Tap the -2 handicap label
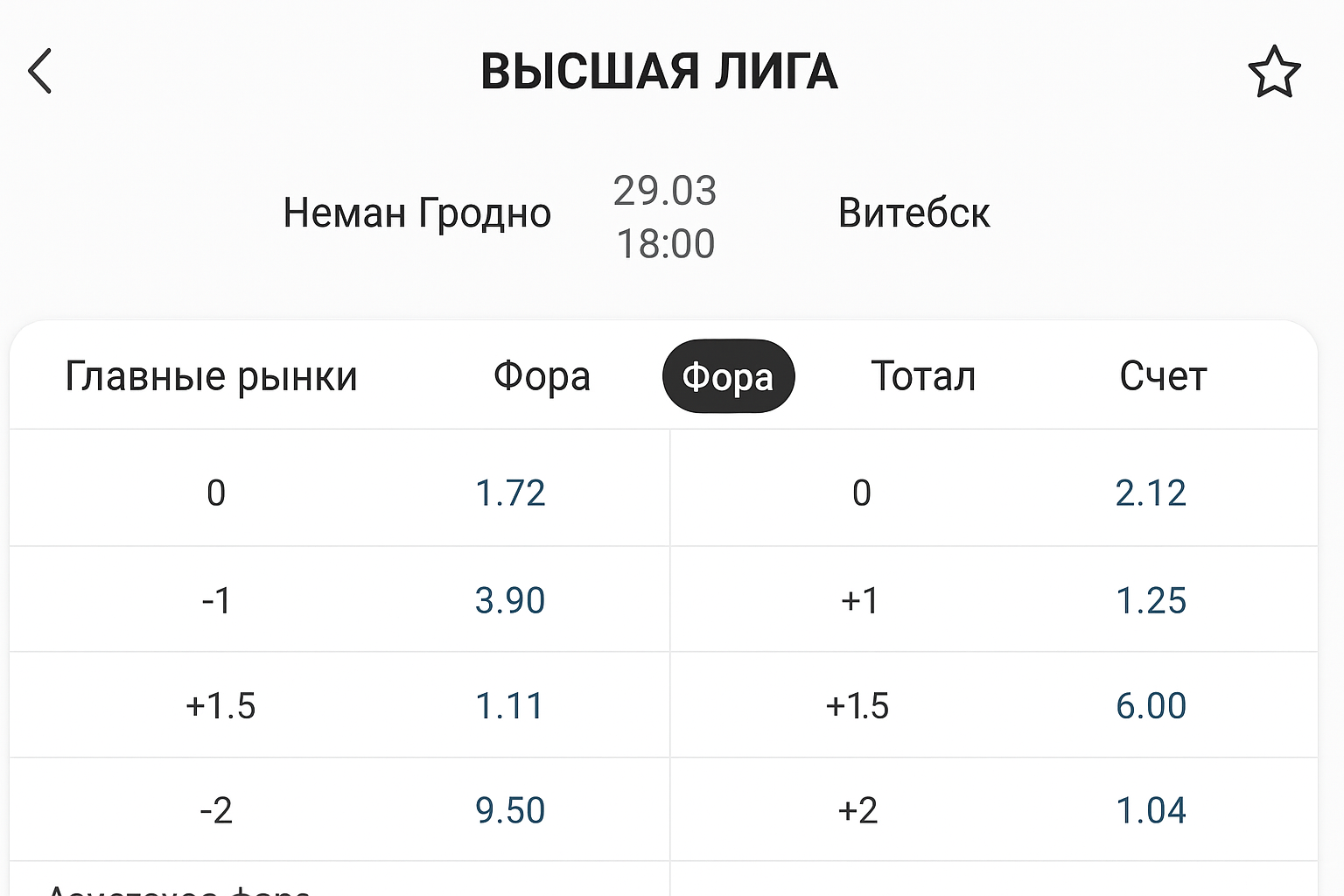The width and height of the screenshot is (1344, 896). tap(216, 810)
